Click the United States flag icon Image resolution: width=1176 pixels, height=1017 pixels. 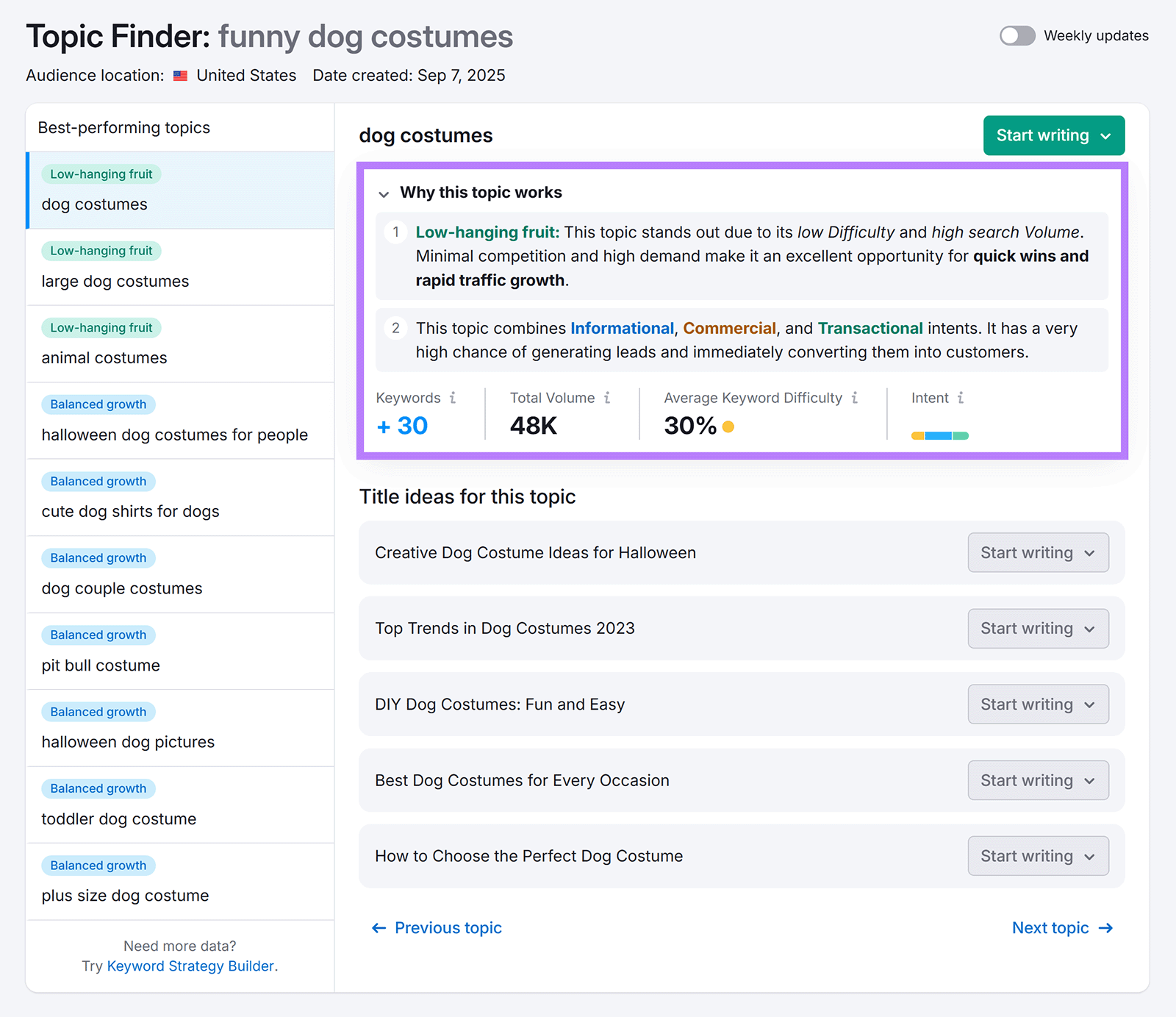[x=179, y=74]
